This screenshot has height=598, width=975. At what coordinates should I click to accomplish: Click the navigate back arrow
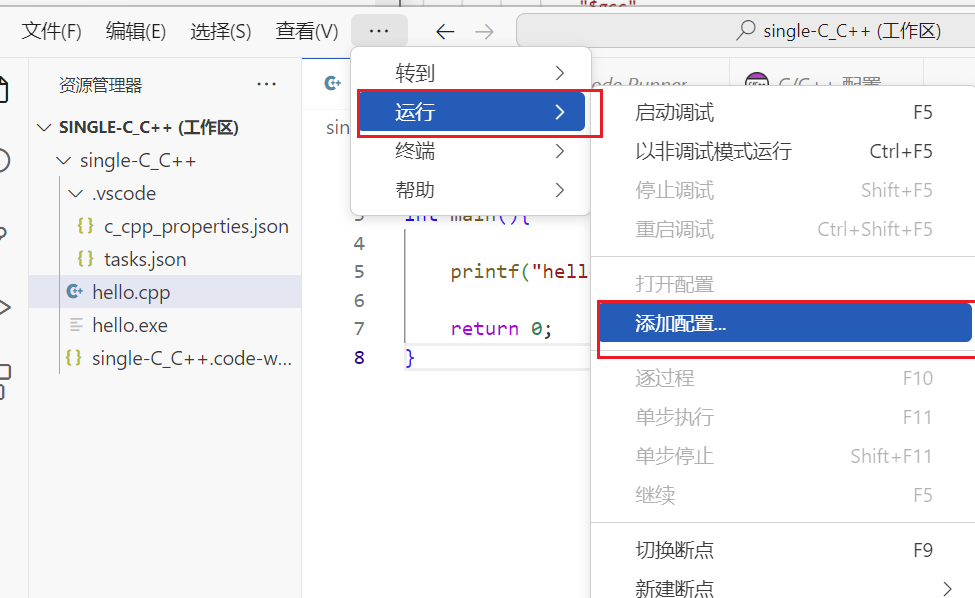[445, 32]
